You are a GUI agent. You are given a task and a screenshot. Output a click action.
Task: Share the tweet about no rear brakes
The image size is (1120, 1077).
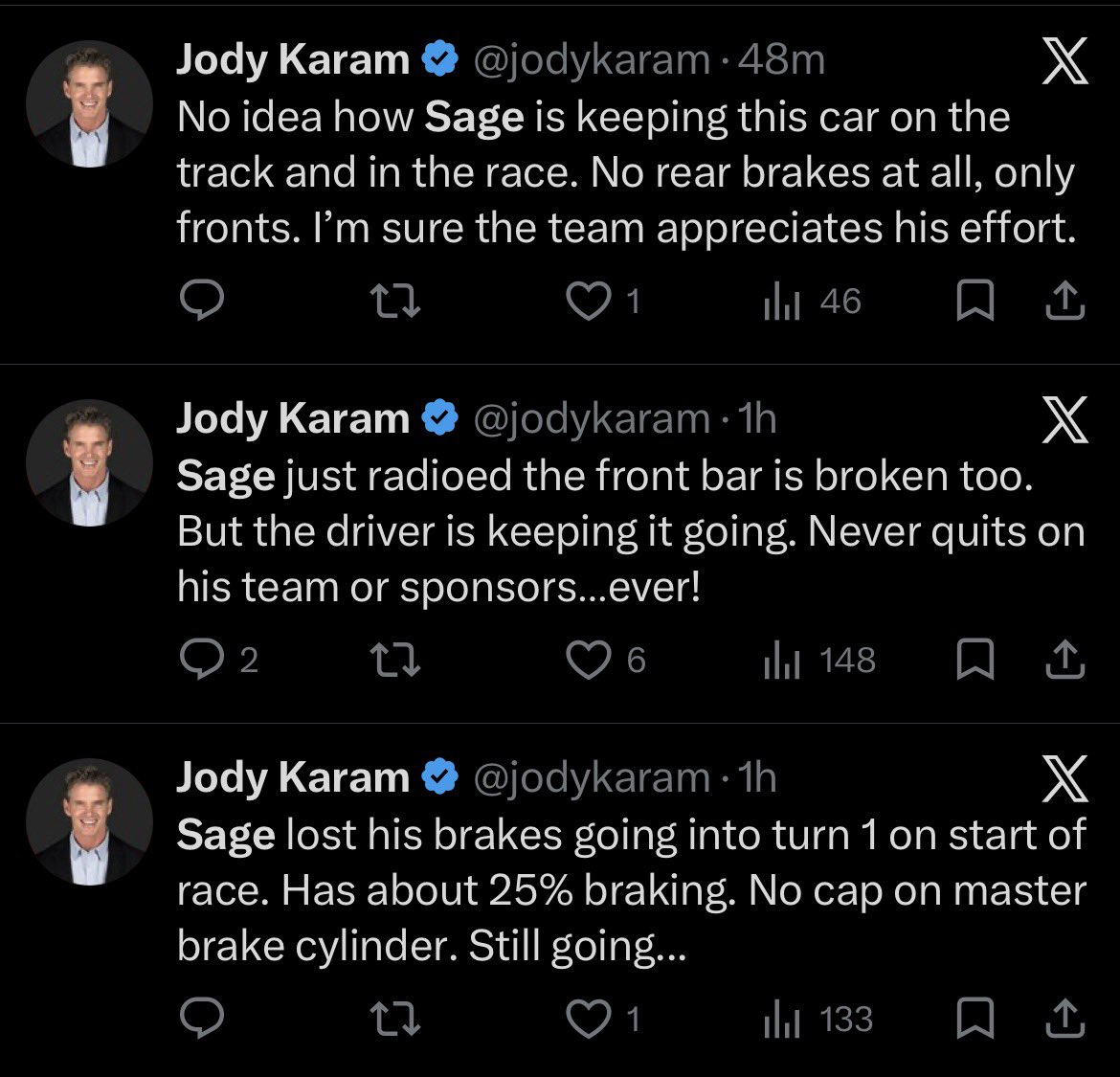coord(1064,303)
